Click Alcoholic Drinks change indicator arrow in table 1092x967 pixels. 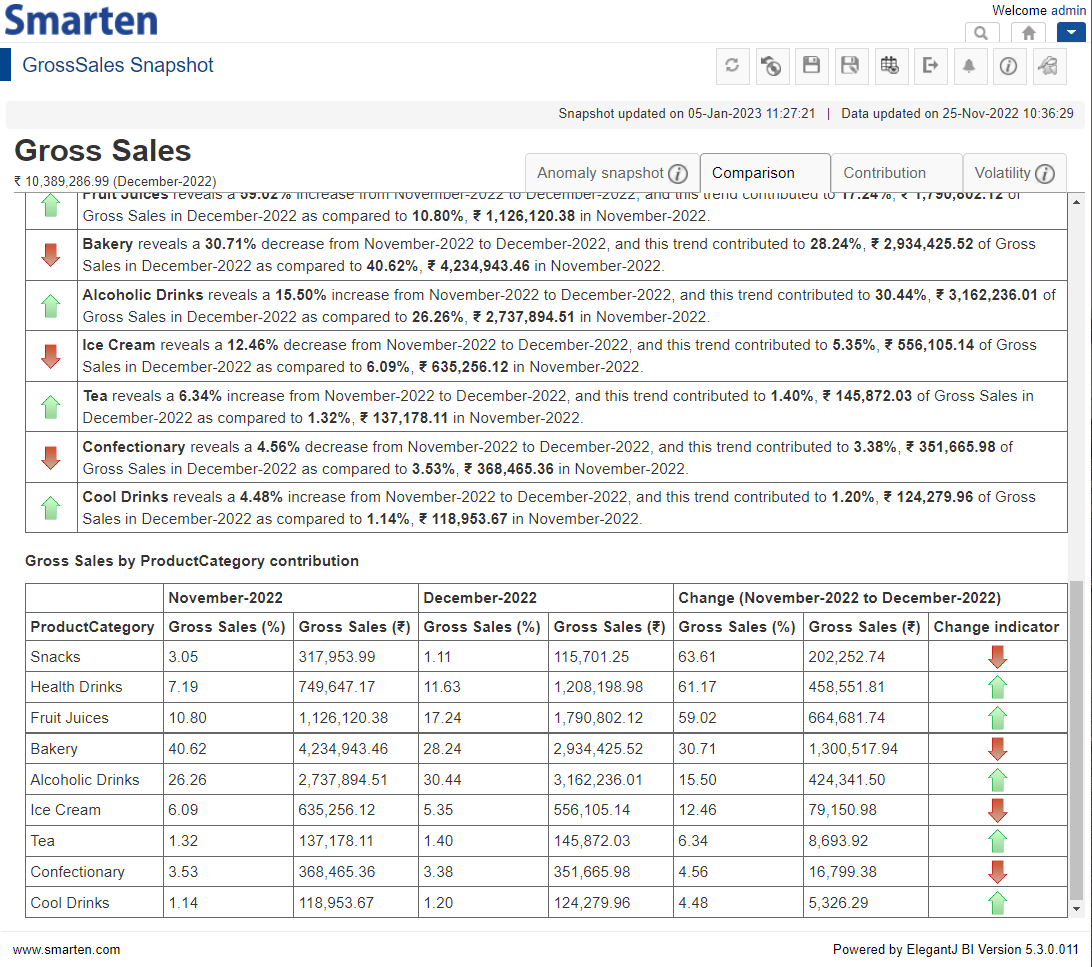click(x=997, y=780)
